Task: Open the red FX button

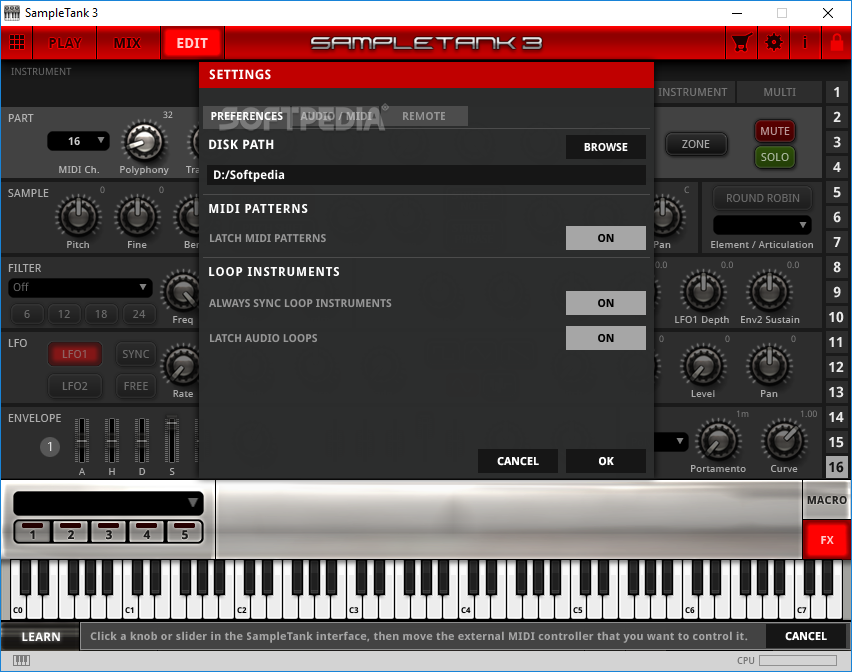Action: [826, 540]
